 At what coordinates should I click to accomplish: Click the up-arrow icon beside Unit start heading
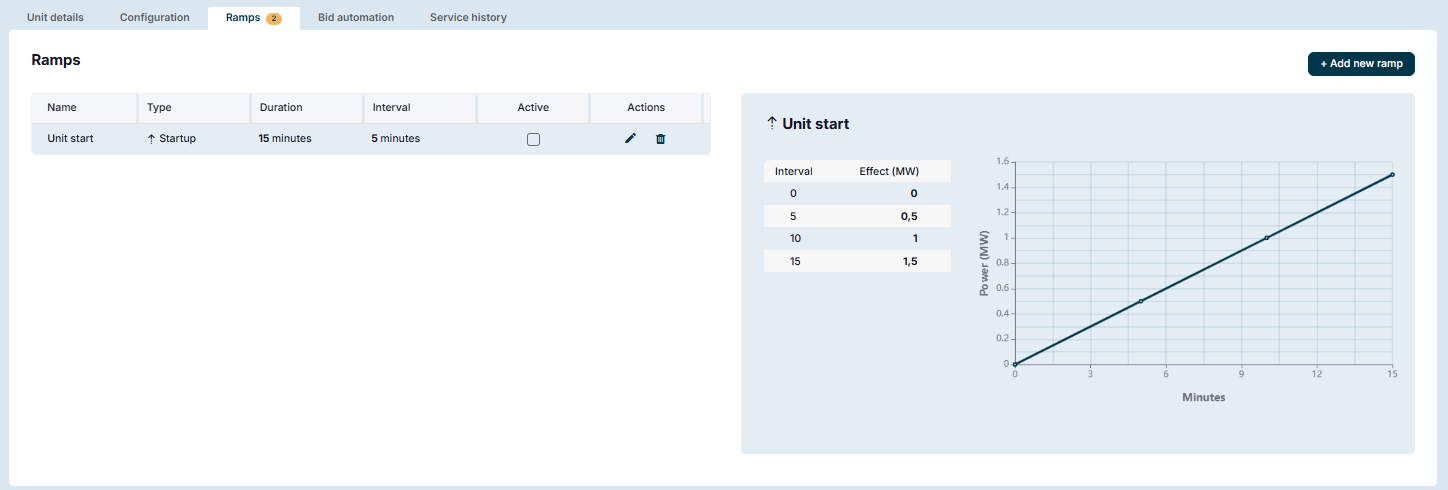(771, 123)
